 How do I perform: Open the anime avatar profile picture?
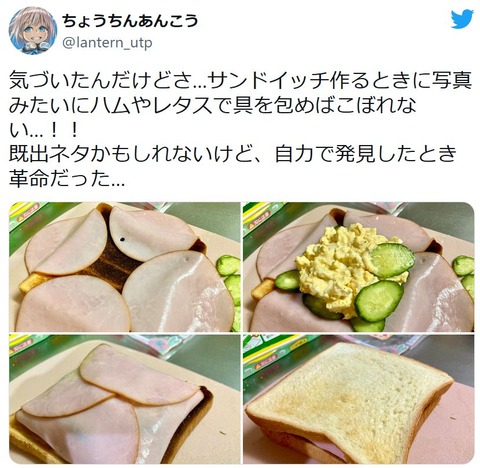point(33,30)
